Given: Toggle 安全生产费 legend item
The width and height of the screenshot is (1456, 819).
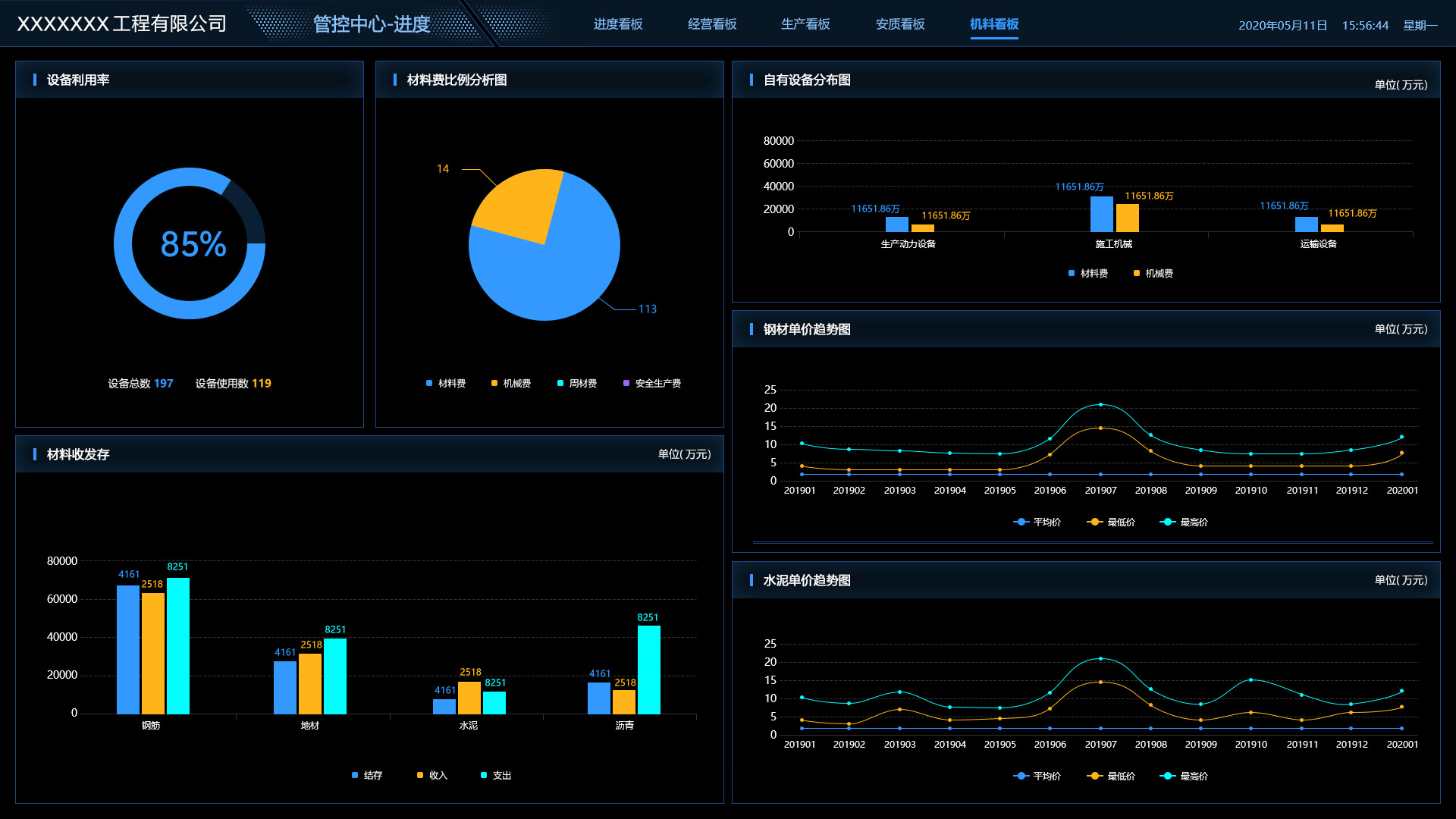Looking at the screenshot, I should (x=652, y=384).
